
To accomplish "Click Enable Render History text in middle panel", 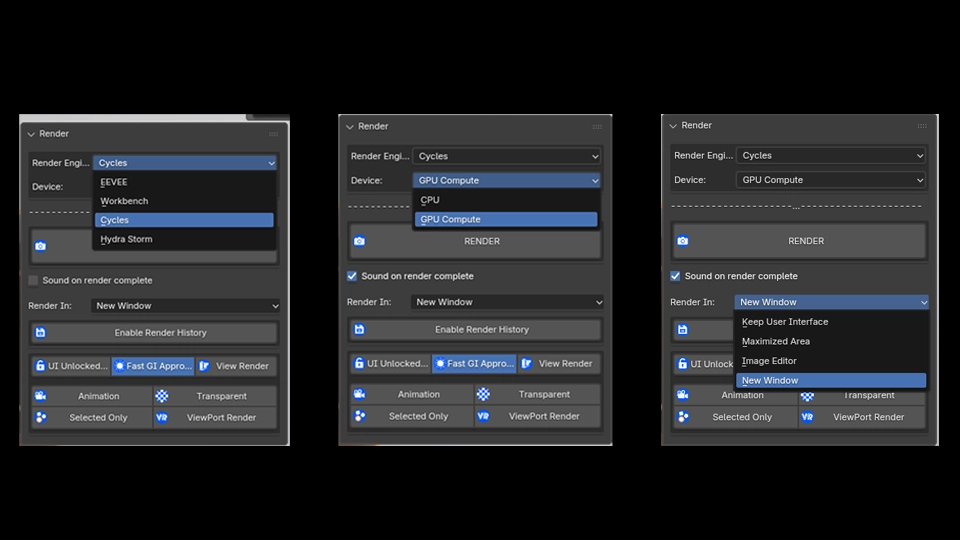I will point(482,329).
